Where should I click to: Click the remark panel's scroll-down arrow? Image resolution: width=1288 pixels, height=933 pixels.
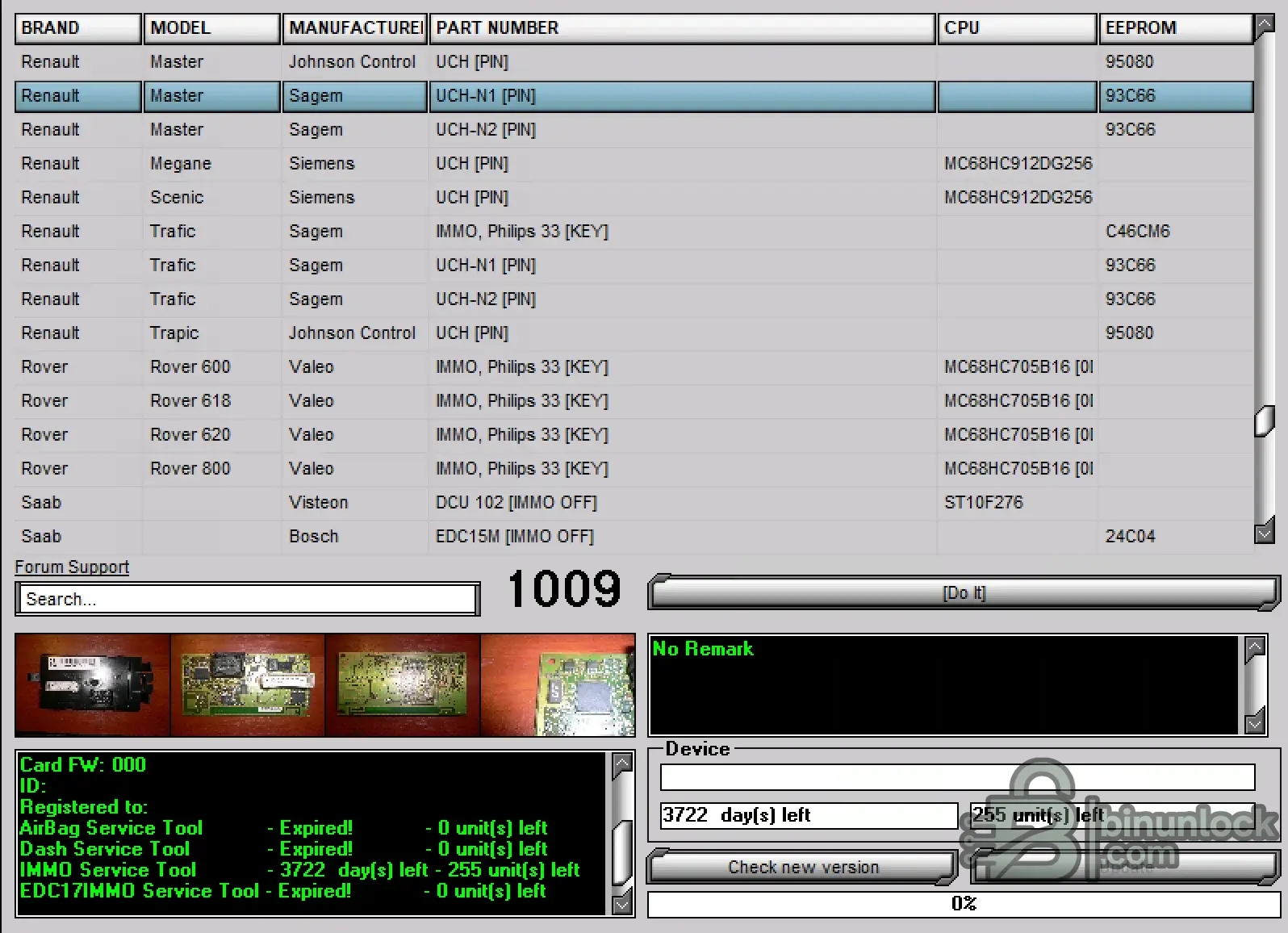click(1255, 720)
